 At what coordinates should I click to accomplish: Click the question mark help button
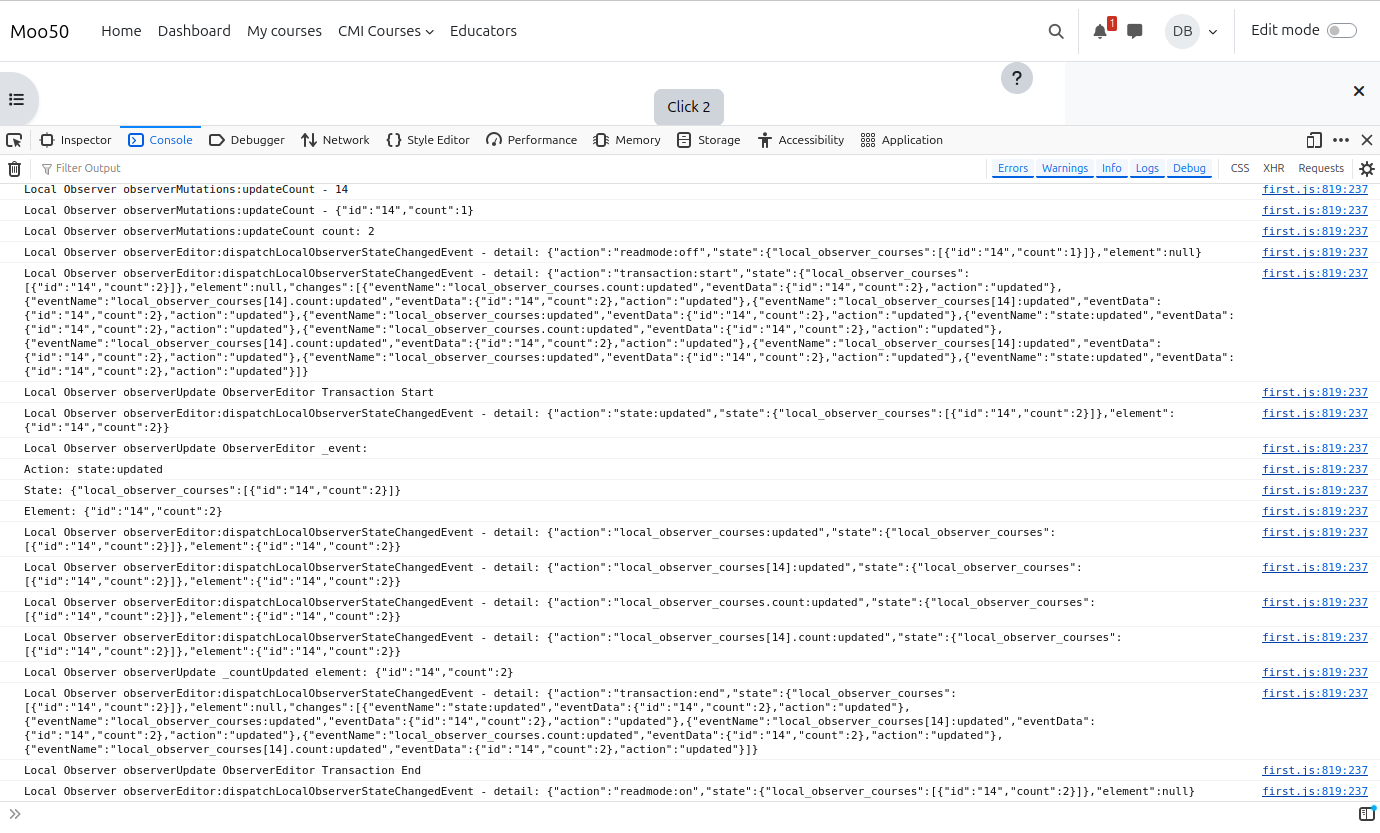tap(1016, 78)
